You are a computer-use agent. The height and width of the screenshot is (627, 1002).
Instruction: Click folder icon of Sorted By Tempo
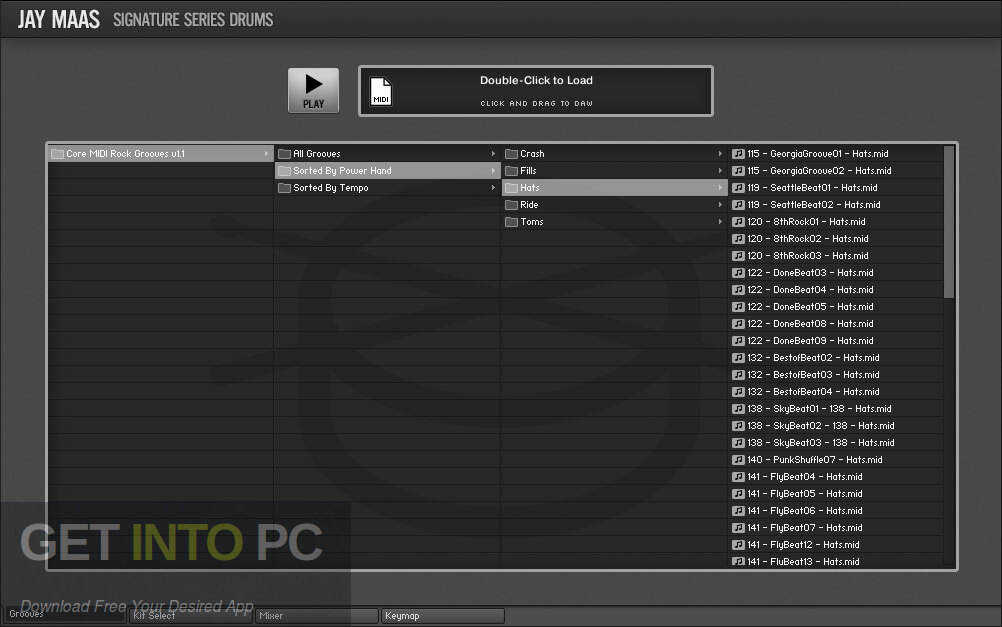point(284,188)
